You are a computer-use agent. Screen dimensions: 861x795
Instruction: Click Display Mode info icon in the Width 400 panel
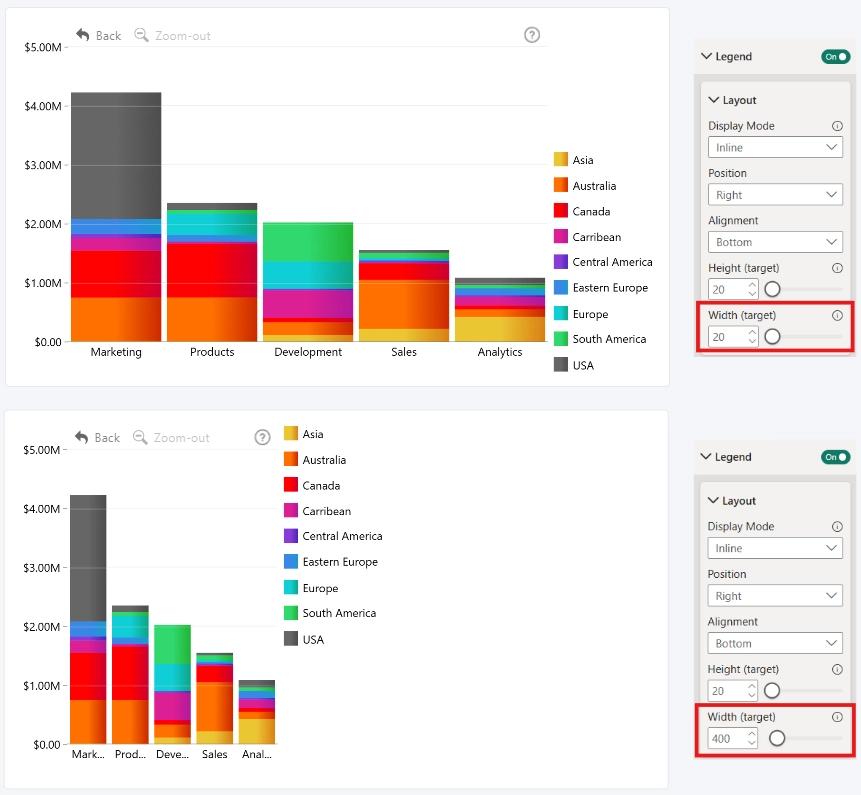[x=837, y=527]
